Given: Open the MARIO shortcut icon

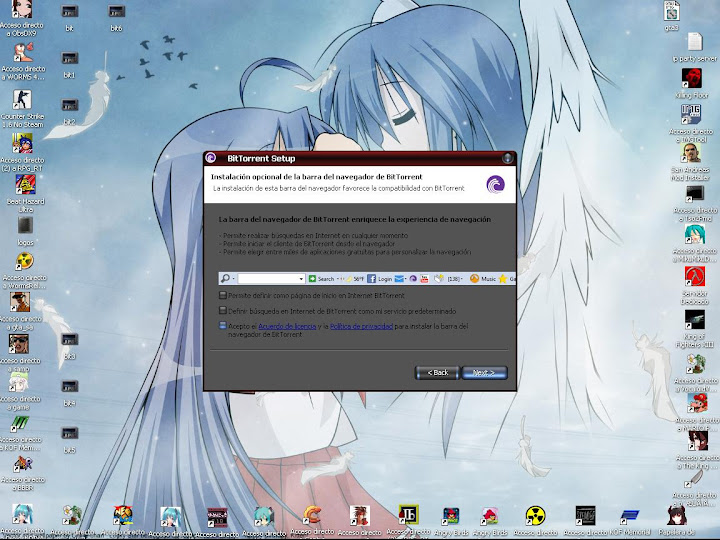Looking at the screenshot, I should [697, 403].
